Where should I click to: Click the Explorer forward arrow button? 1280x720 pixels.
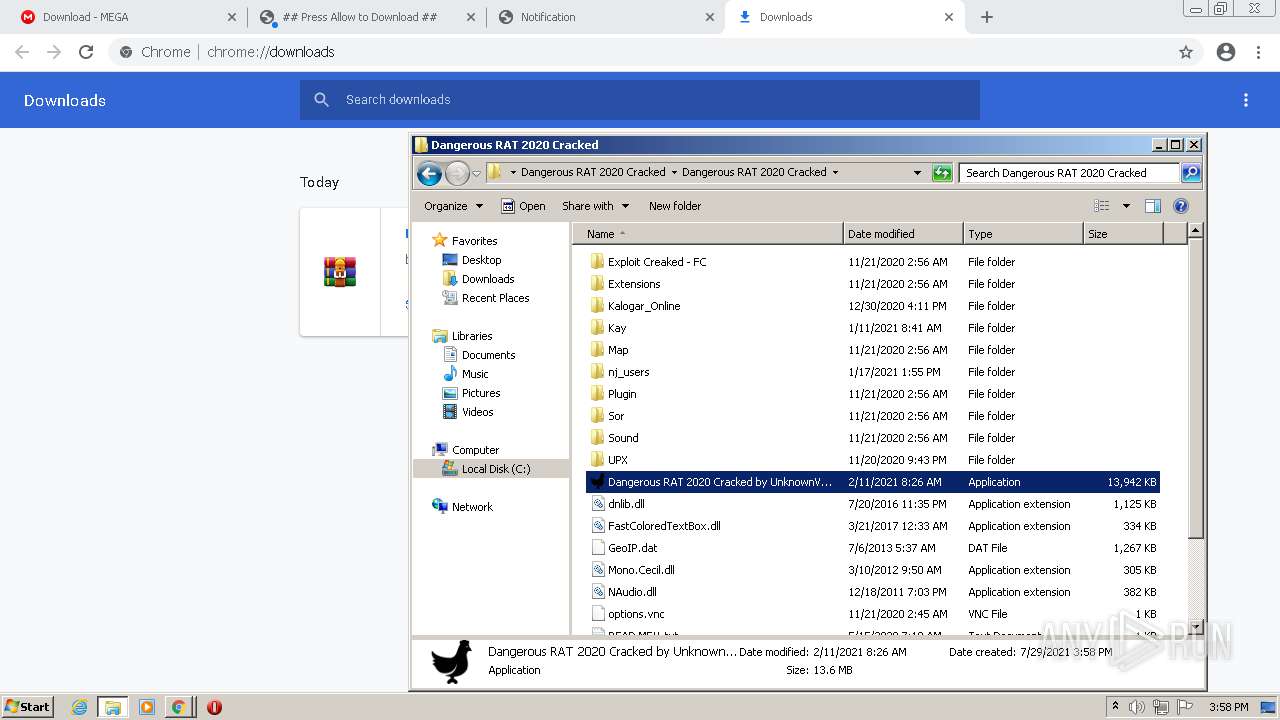click(x=457, y=173)
